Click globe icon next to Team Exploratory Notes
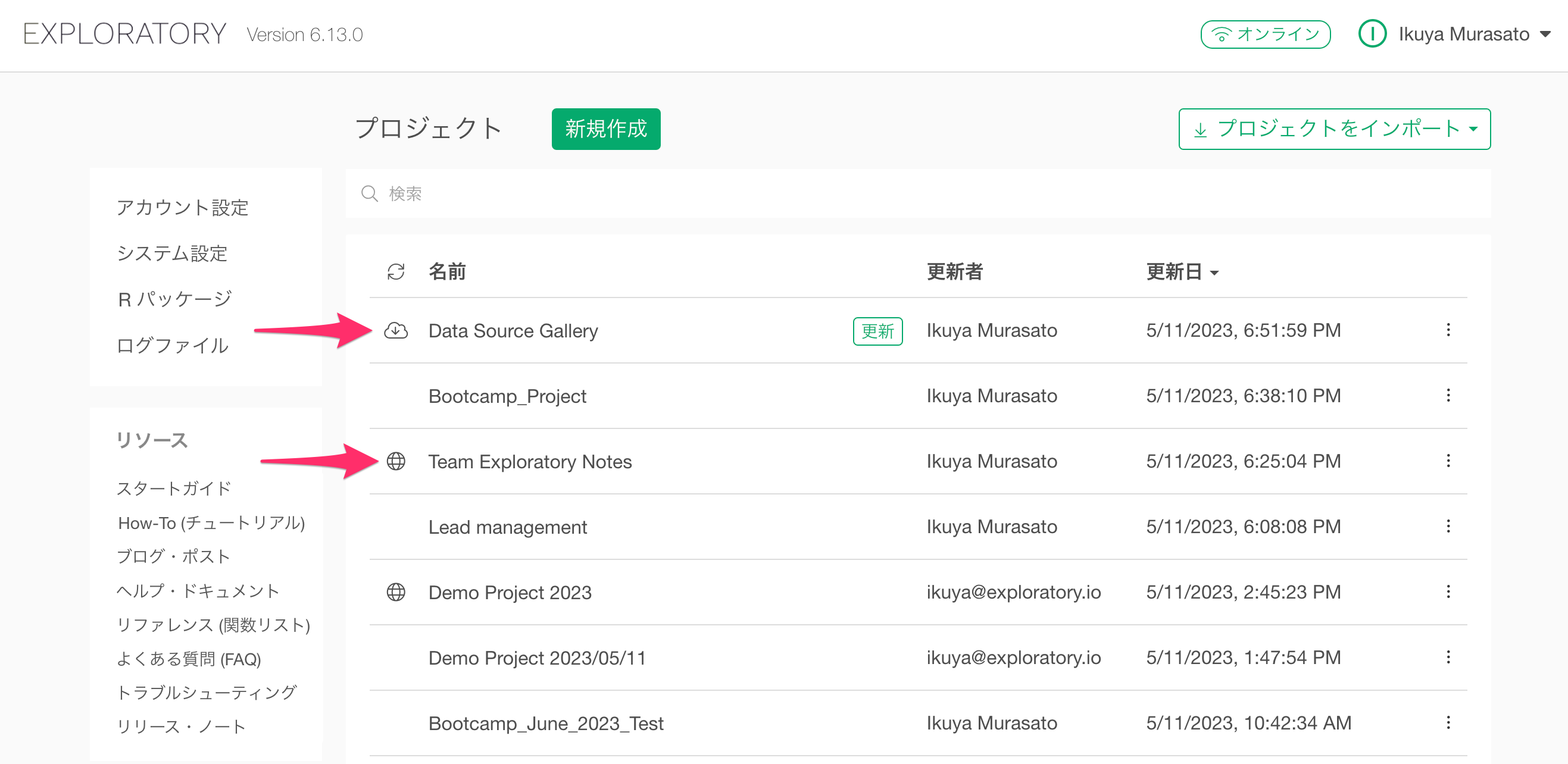Viewport: 1568px width, 764px height. pos(396,461)
